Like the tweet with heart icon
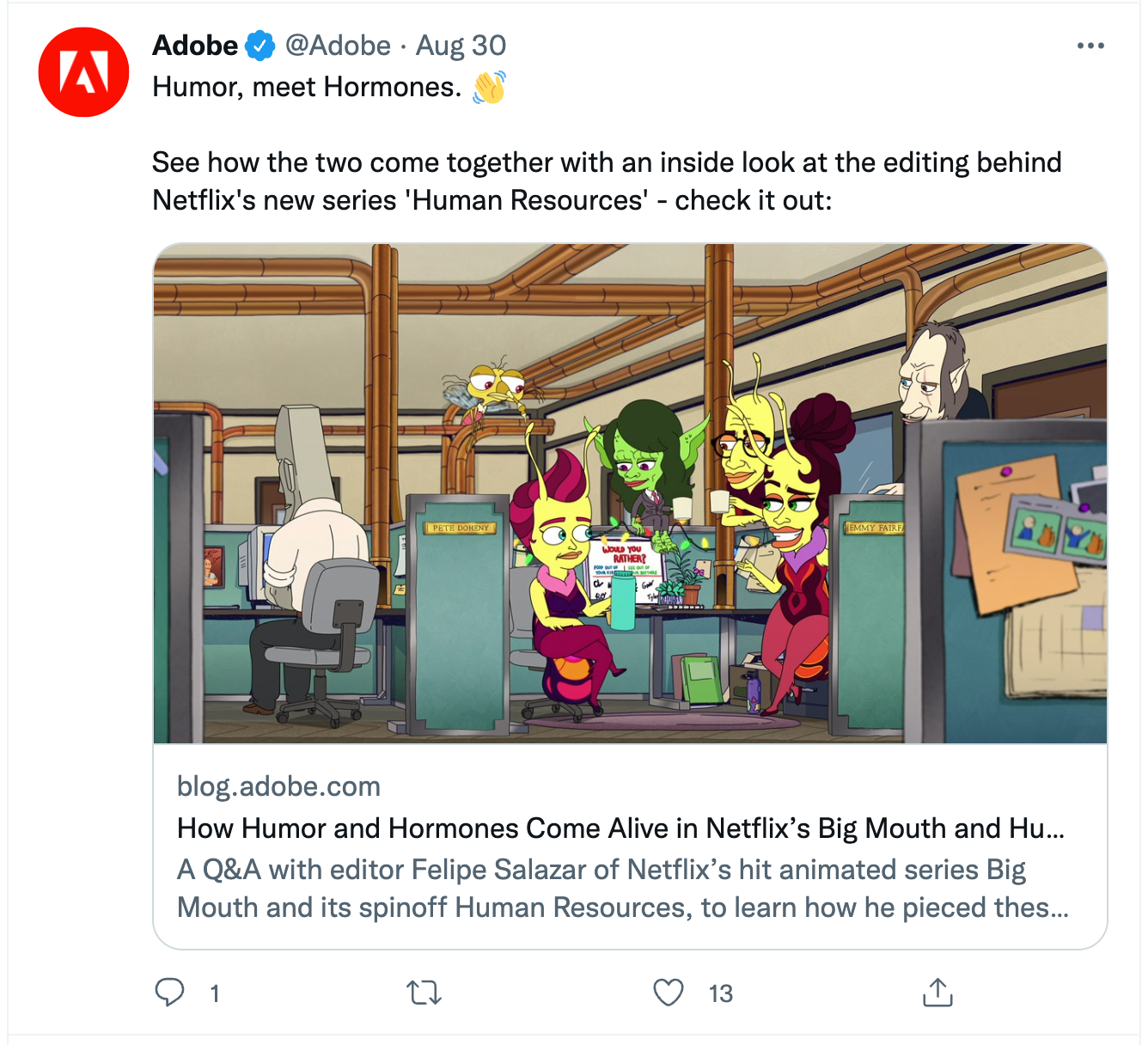Viewport: 1148px width, 1045px height. [x=669, y=993]
